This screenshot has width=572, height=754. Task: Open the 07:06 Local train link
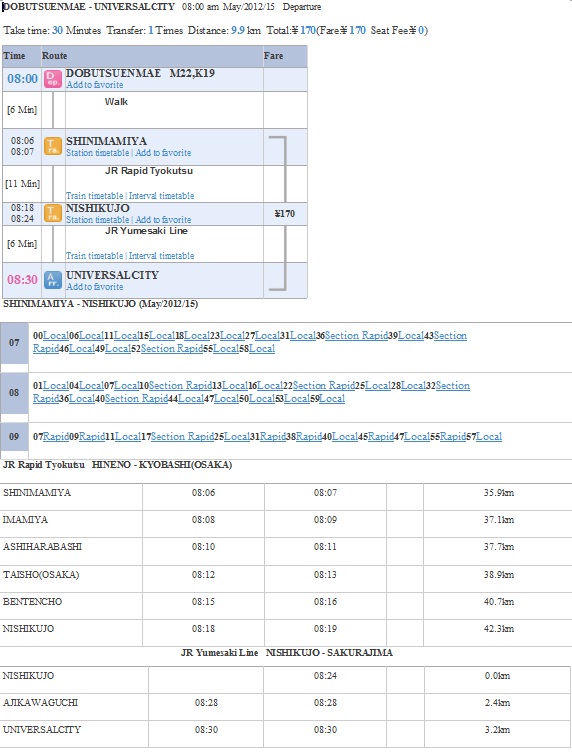pos(91,336)
